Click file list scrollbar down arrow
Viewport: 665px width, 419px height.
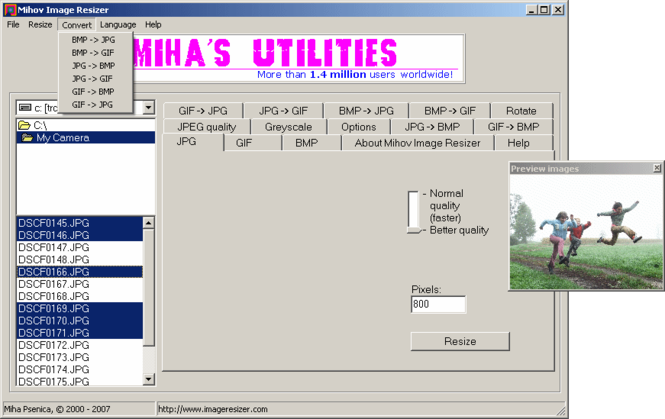click(x=148, y=379)
